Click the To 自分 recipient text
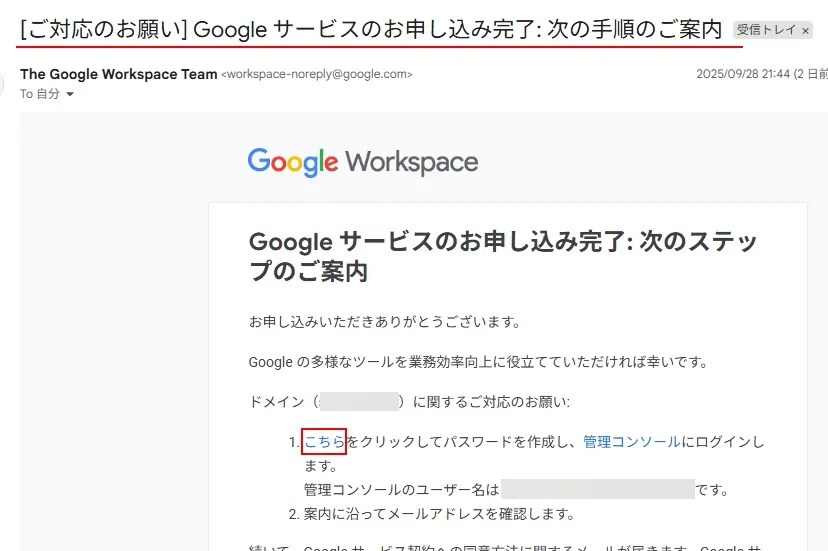The image size is (828, 551). click(x=40, y=94)
